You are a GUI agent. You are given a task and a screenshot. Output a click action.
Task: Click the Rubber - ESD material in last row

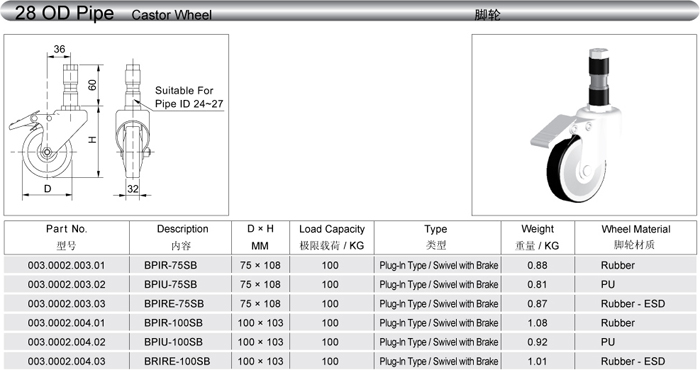point(633,361)
